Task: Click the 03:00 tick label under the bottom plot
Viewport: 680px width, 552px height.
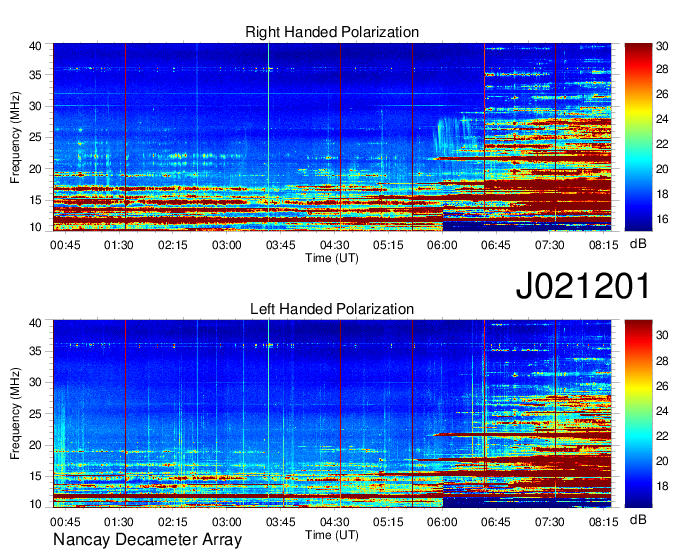Action: (x=226, y=522)
